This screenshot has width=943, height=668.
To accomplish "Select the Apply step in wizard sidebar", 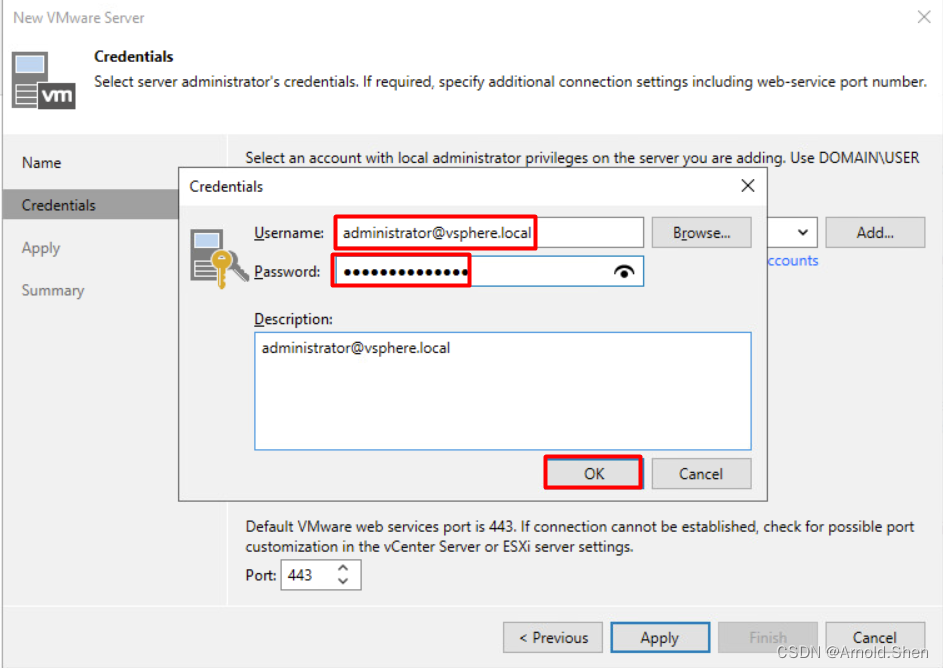I will tap(41, 248).
